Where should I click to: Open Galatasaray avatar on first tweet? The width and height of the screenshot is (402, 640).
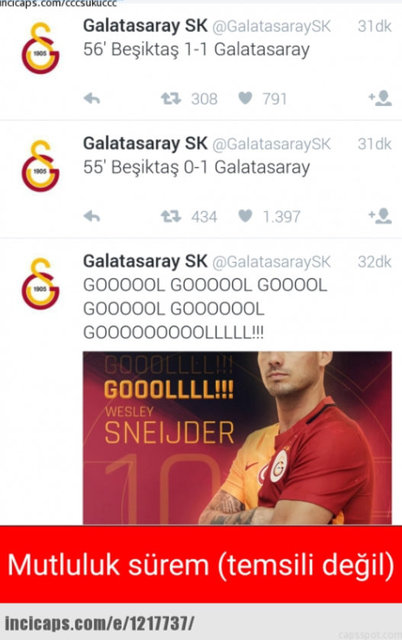(x=40, y=48)
